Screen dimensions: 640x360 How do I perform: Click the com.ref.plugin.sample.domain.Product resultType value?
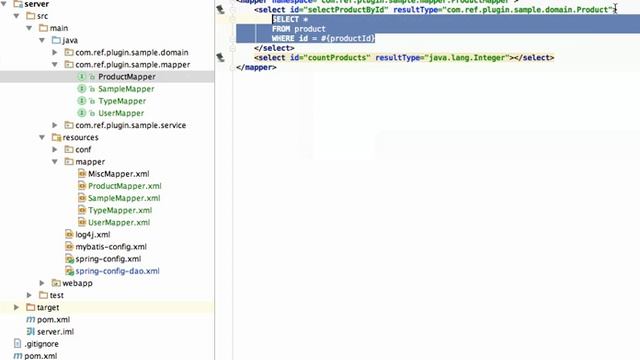point(528,9)
